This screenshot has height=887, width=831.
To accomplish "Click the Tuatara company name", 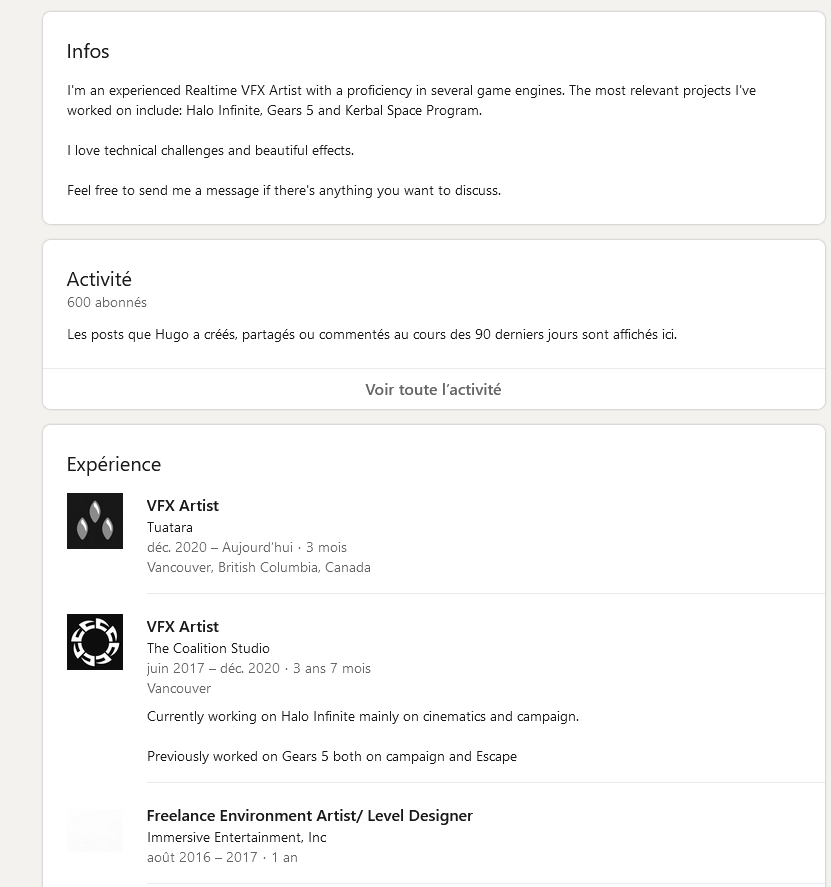I will 170,527.
